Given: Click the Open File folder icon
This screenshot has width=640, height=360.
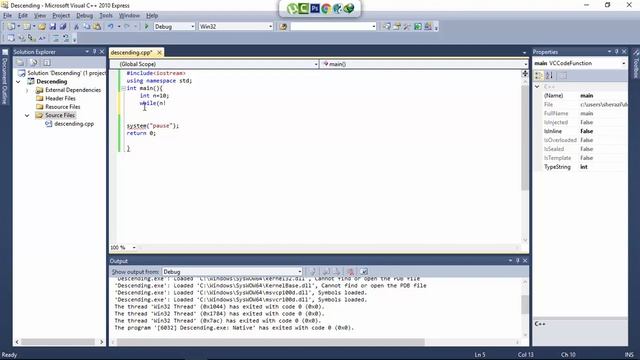Looking at the screenshot, I should pyautogui.click(x=42, y=27).
